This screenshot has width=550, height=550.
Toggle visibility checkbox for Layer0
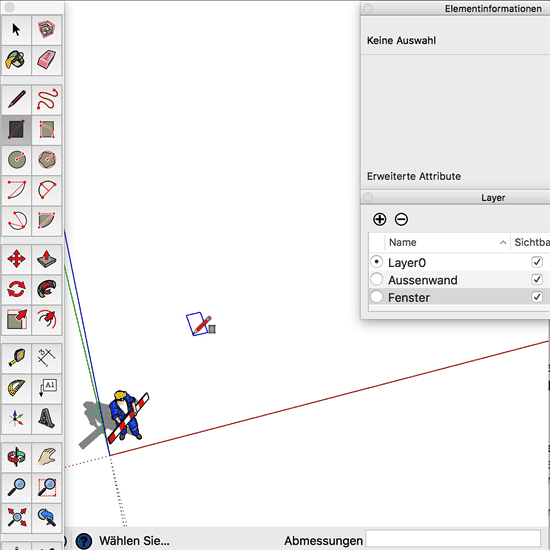tap(537, 262)
